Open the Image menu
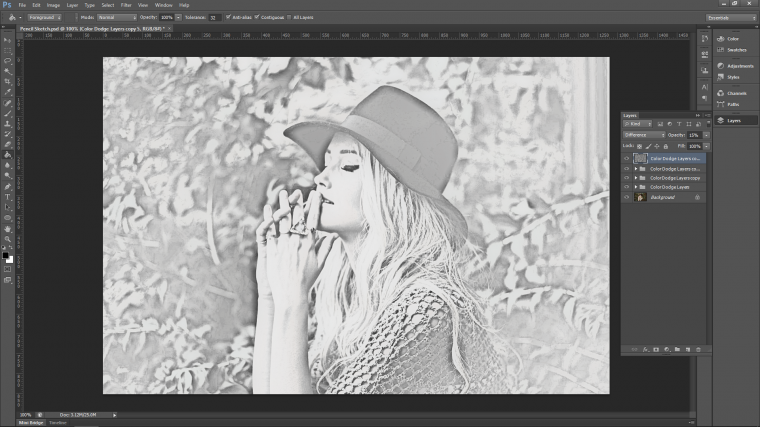This screenshot has height=427, width=760. [53, 5]
